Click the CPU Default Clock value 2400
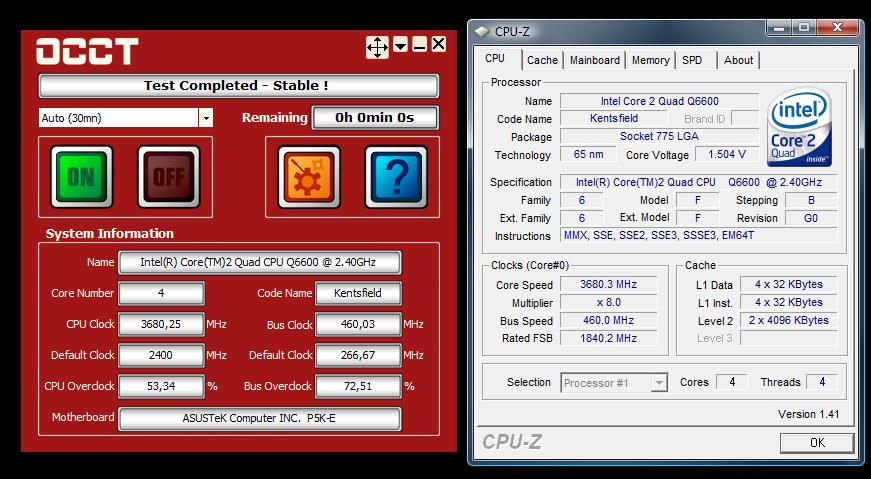Screen dimensions: 871x479 tap(161, 355)
